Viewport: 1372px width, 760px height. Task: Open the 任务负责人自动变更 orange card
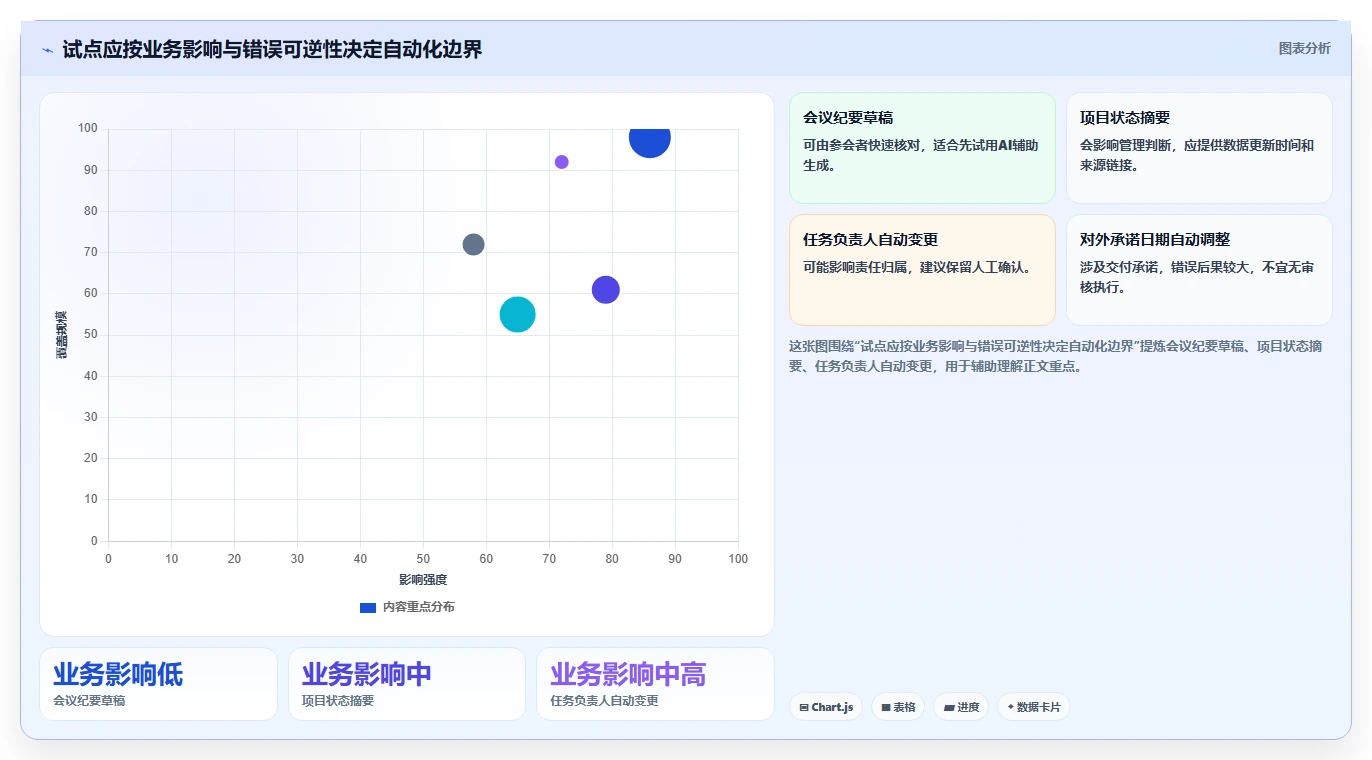(922, 270)
